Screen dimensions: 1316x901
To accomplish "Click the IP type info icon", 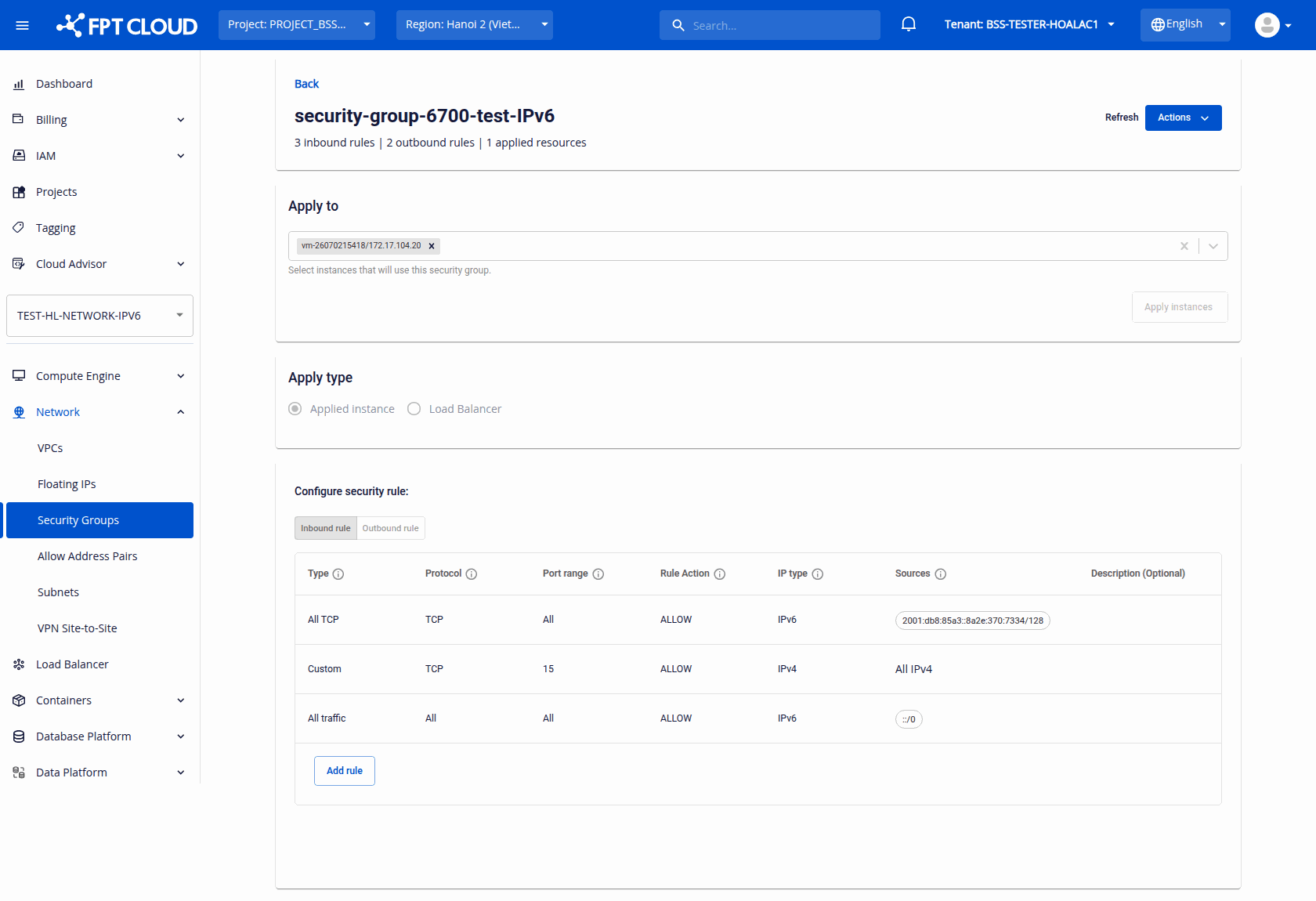I will click(818, 574).
